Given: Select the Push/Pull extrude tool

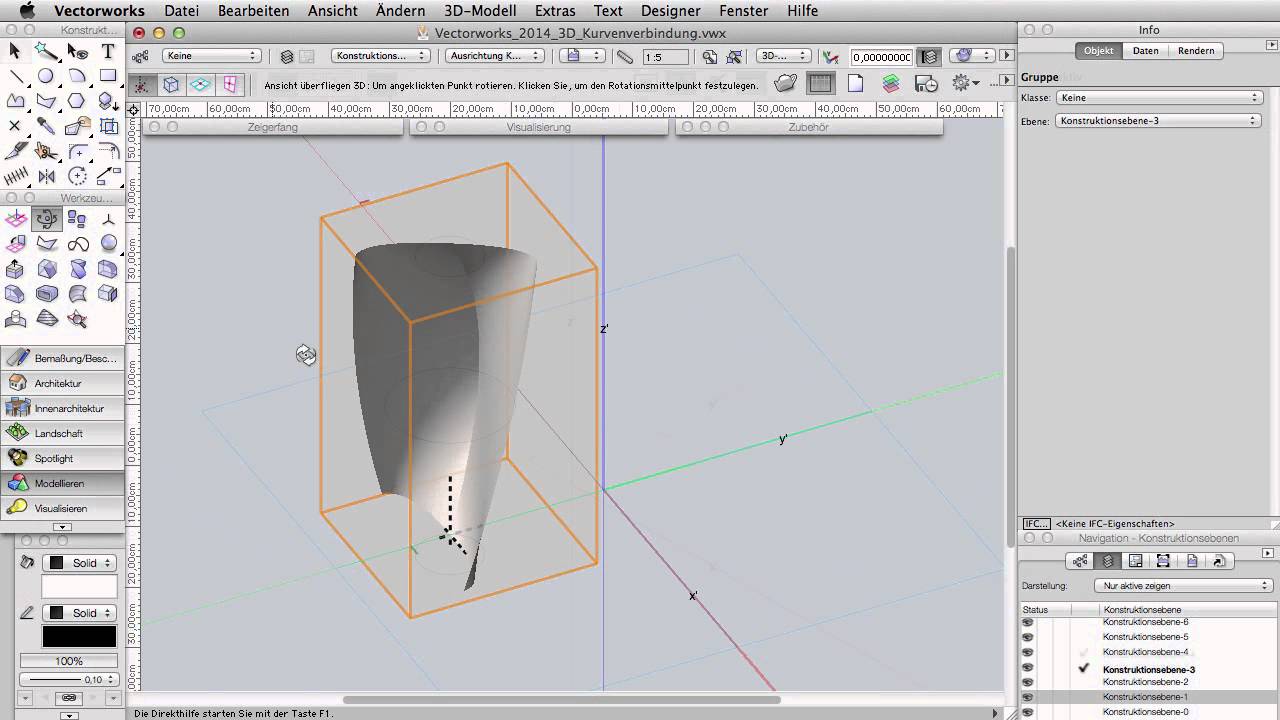Looking at the screenshot, I should point(15,269).
